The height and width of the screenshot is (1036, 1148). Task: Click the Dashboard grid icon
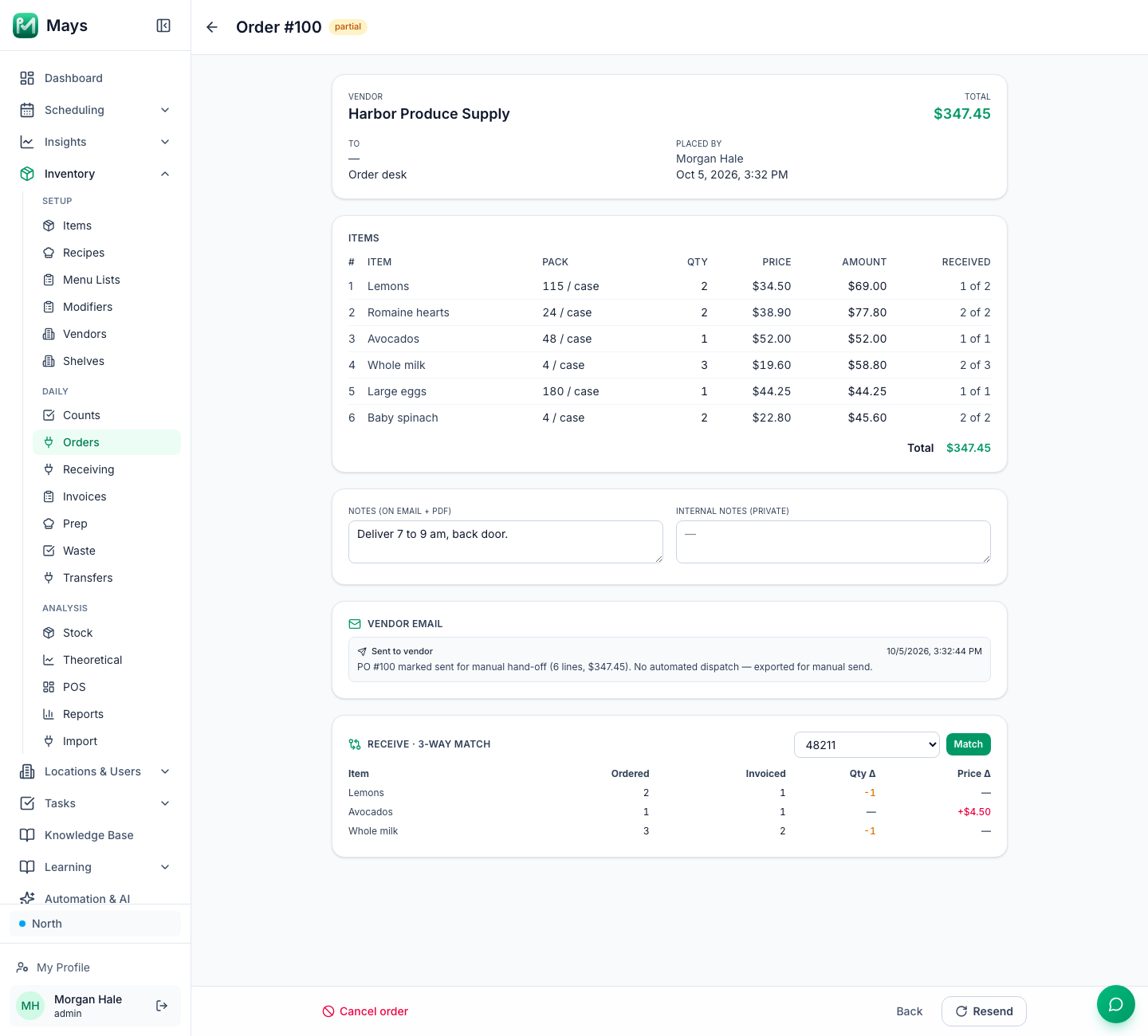tap(27, 78)
